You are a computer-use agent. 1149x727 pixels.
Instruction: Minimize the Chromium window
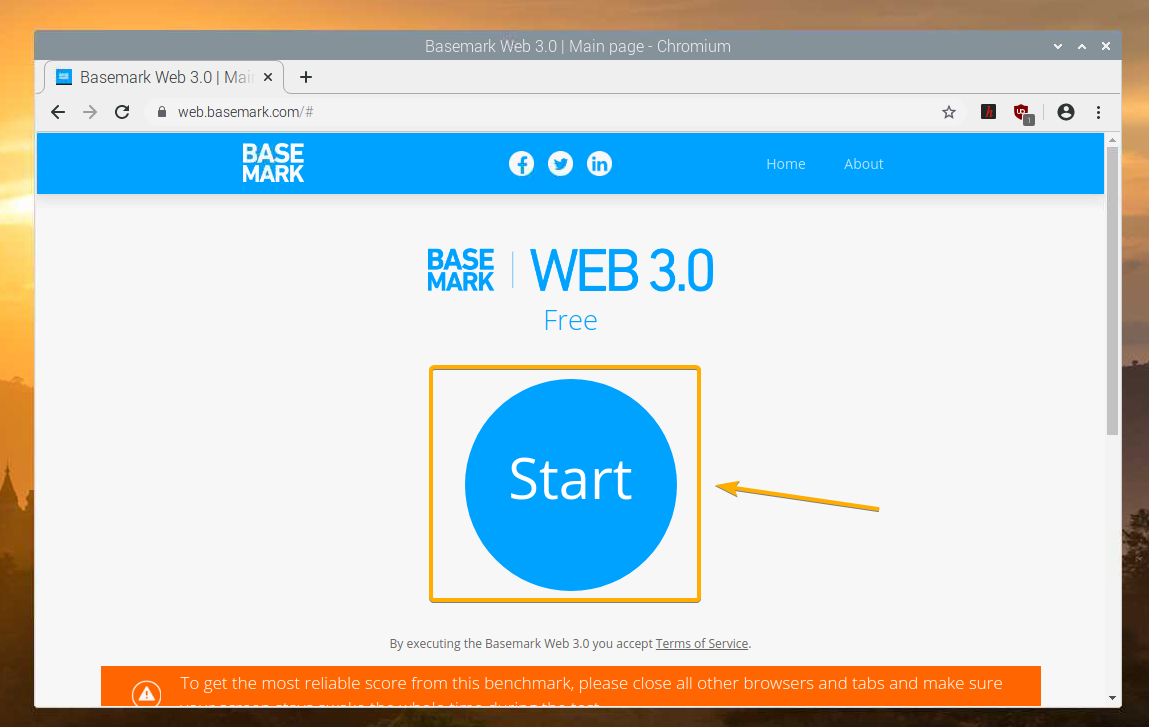click(1058, 46)
